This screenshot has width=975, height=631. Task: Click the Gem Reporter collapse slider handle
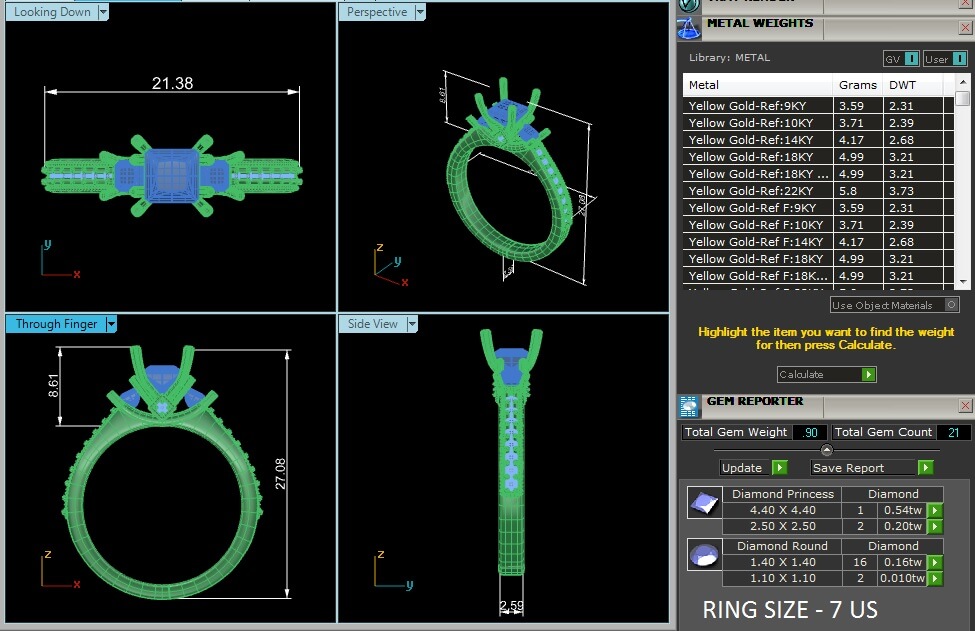tap(826, 449)
